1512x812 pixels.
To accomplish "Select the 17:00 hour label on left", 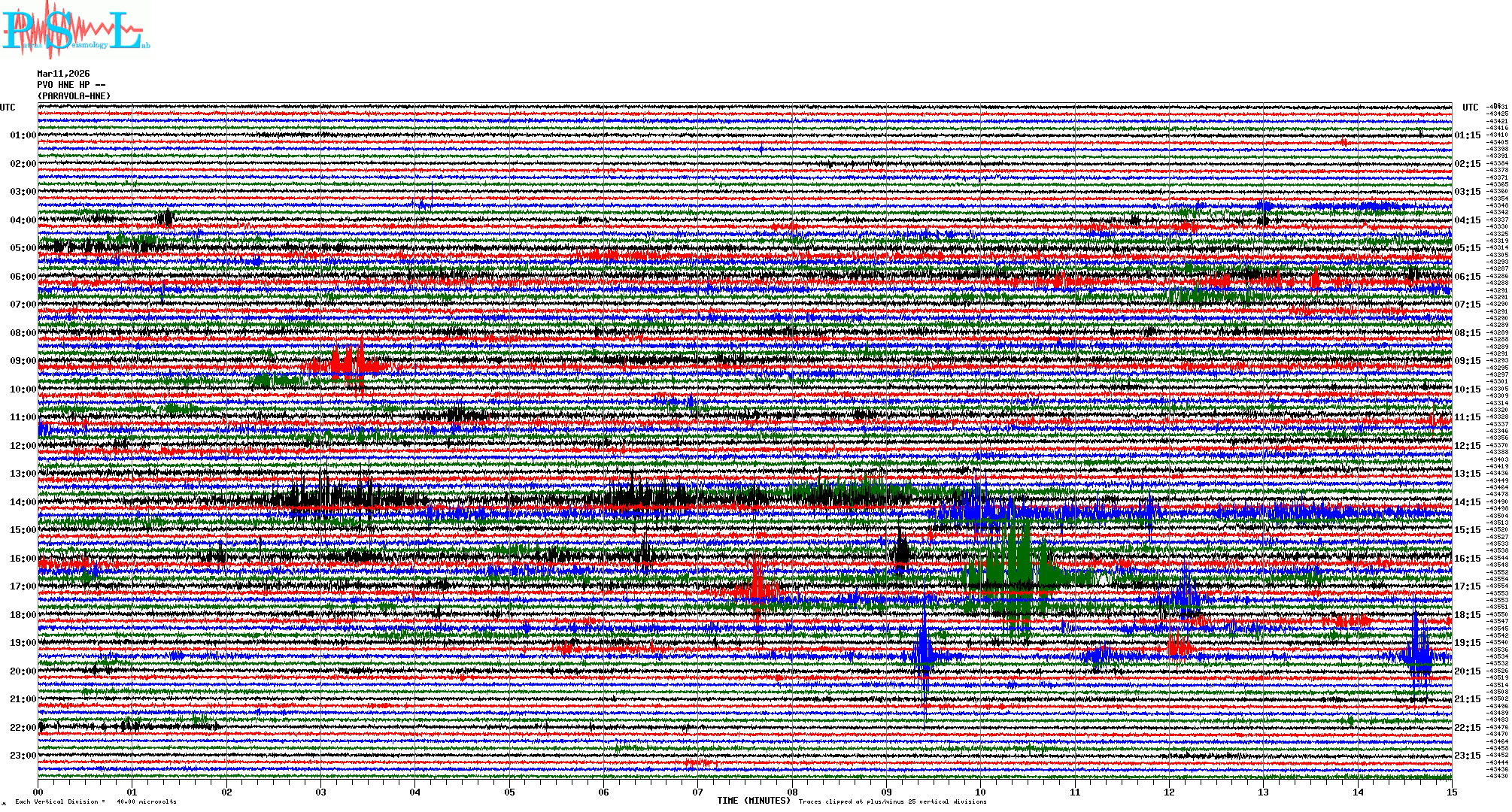I will tap(23, 586).
